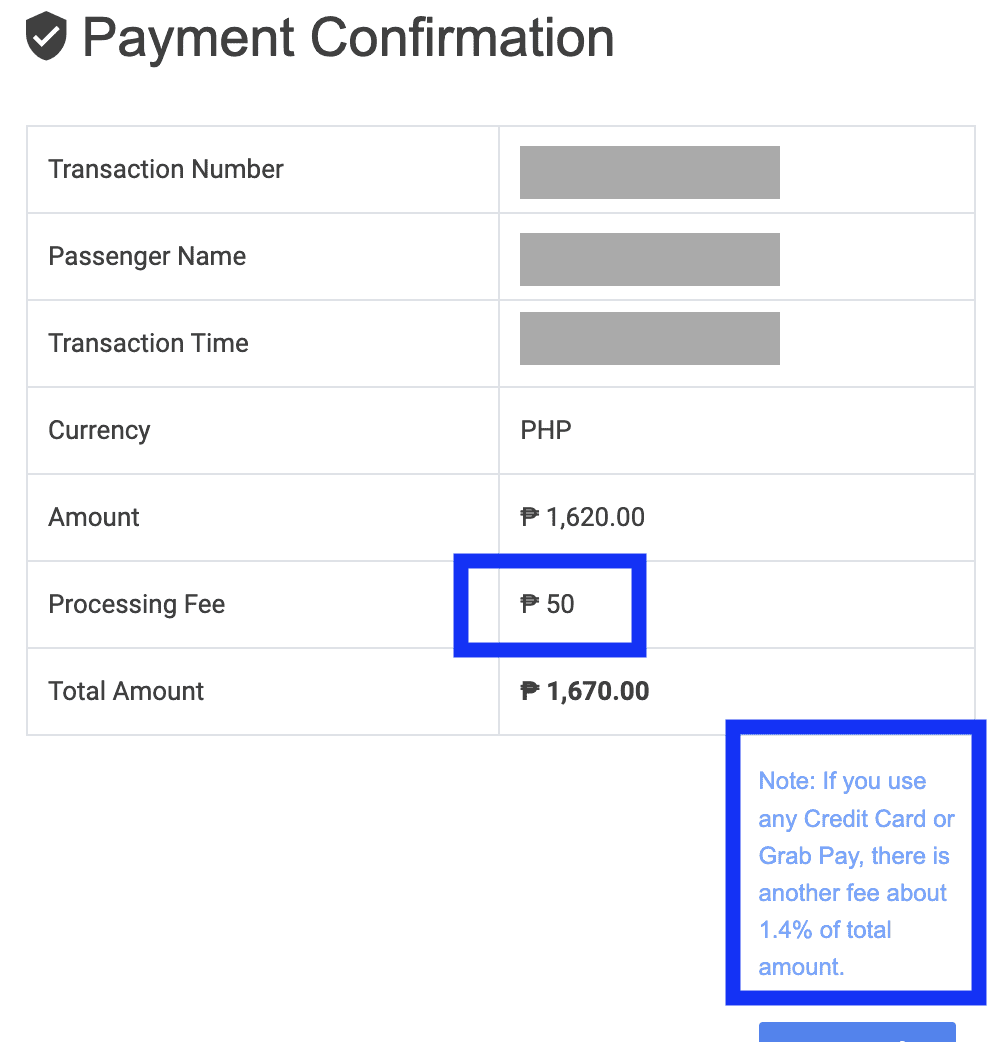Screen dimensions: 1000x1042
Task: Select the ₱ 50 processing fee value
Action: tap(548, 604)
